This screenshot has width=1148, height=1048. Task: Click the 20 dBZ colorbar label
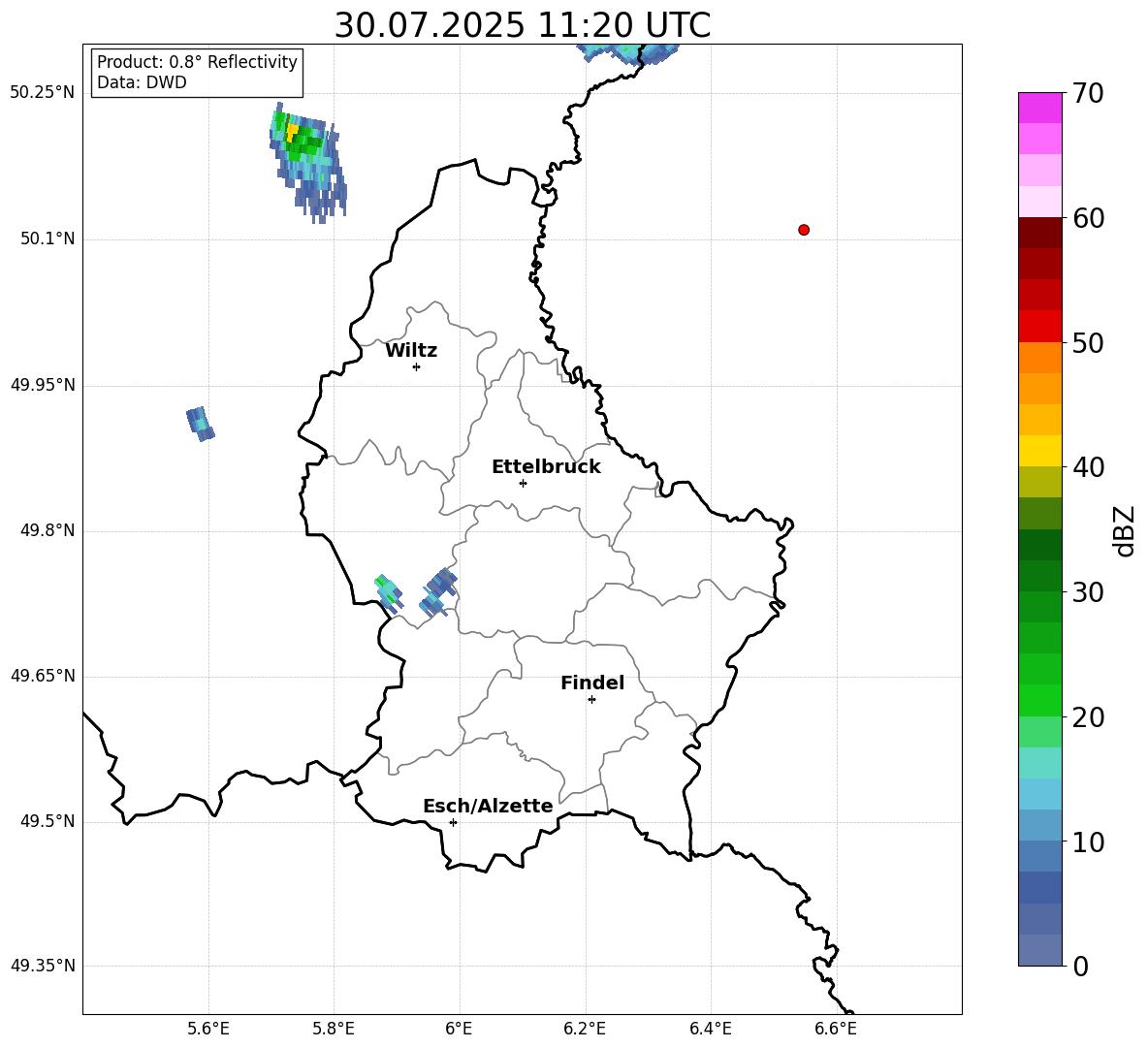click(x=1087, y=717)
